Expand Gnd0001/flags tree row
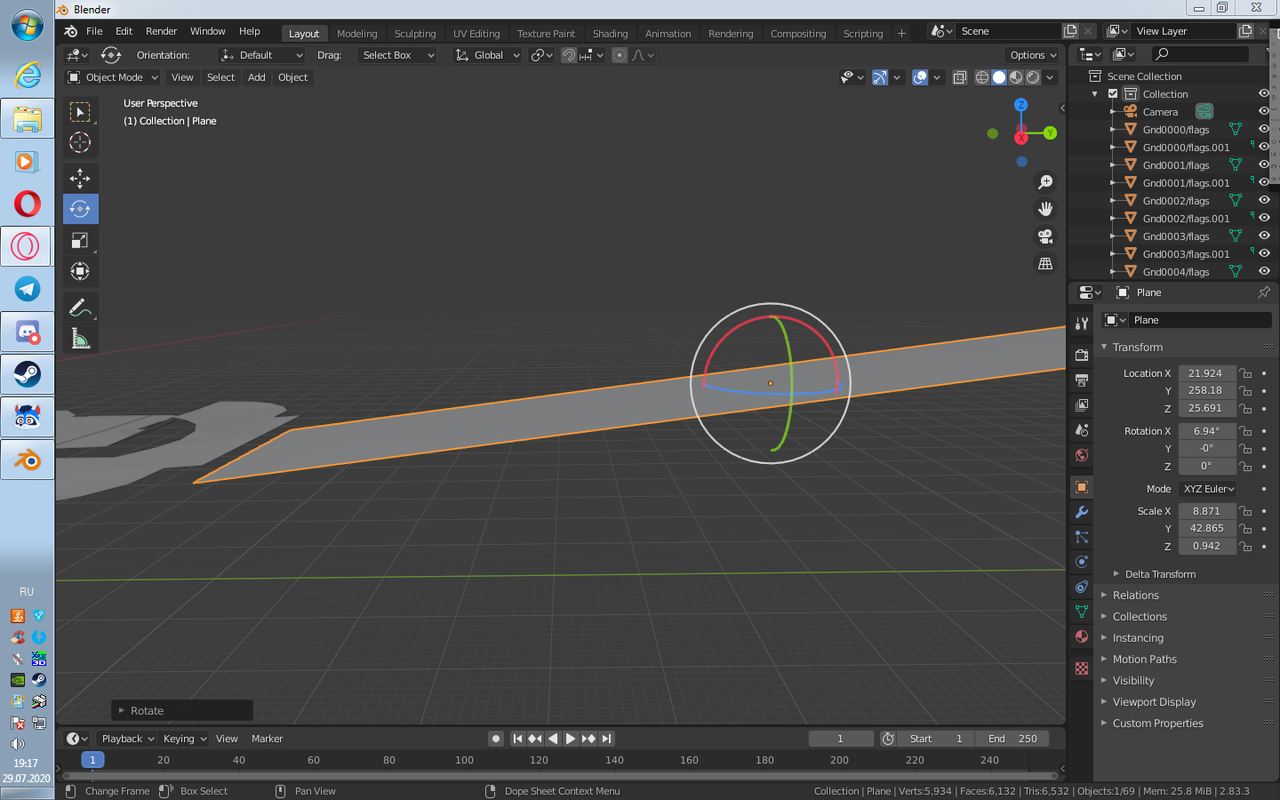 coord(1113,165)
